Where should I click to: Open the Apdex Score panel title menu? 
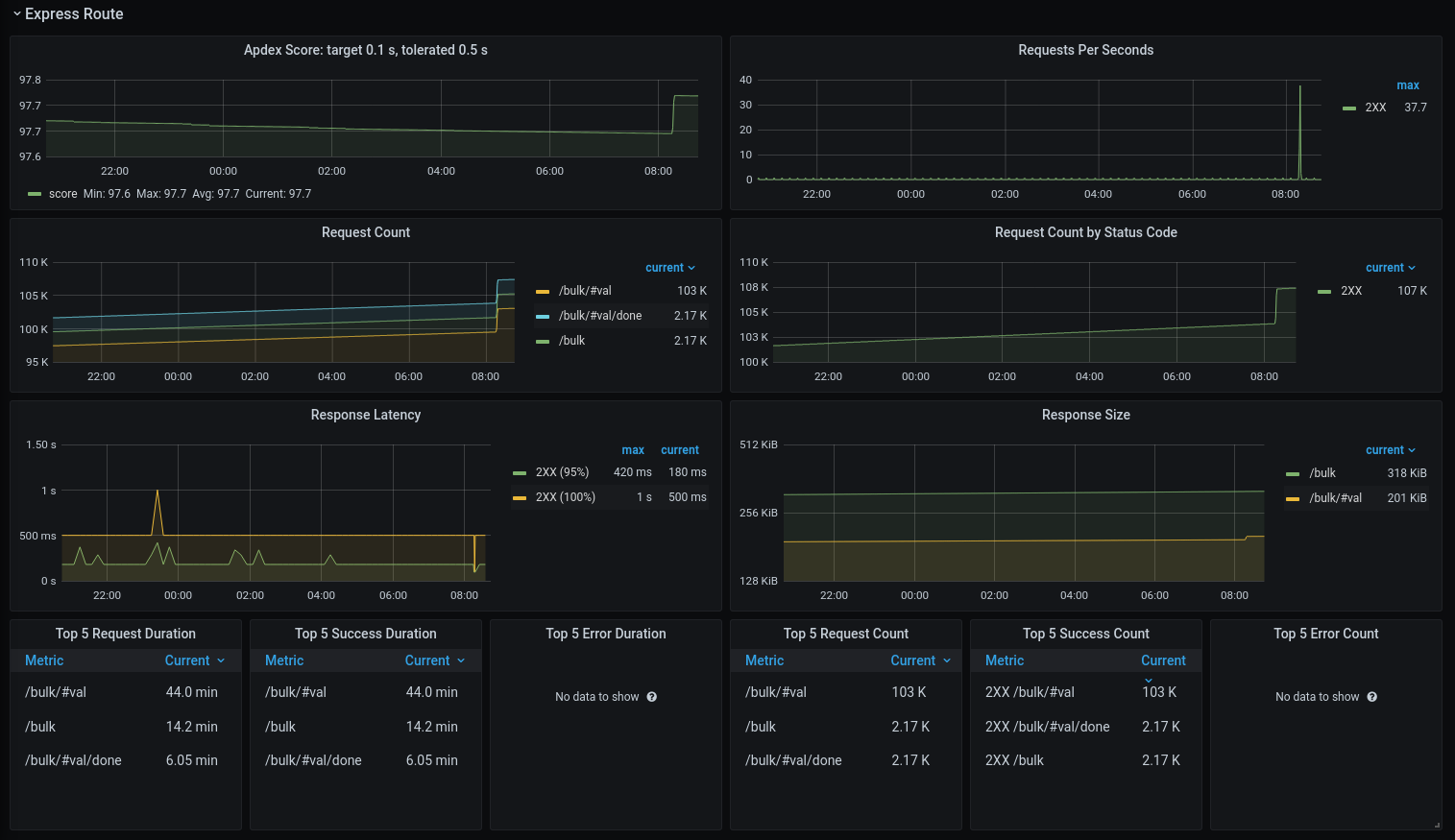pyautogui.click(x=365, y=50)
